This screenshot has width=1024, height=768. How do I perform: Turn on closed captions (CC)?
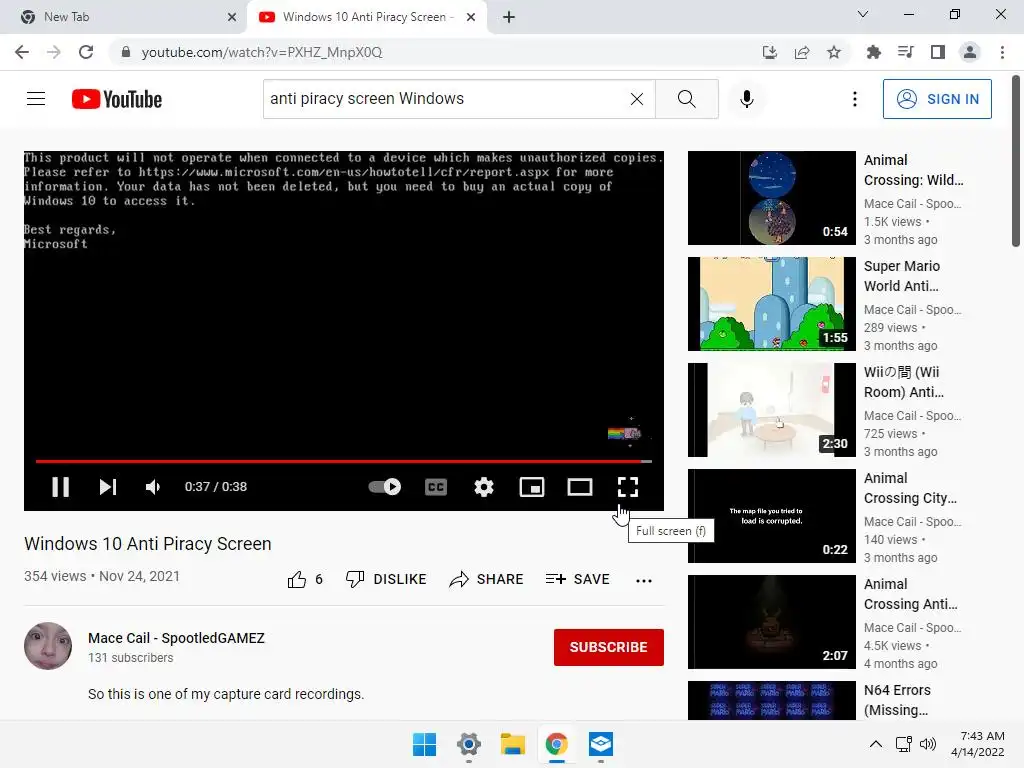(x=436, y=487)
